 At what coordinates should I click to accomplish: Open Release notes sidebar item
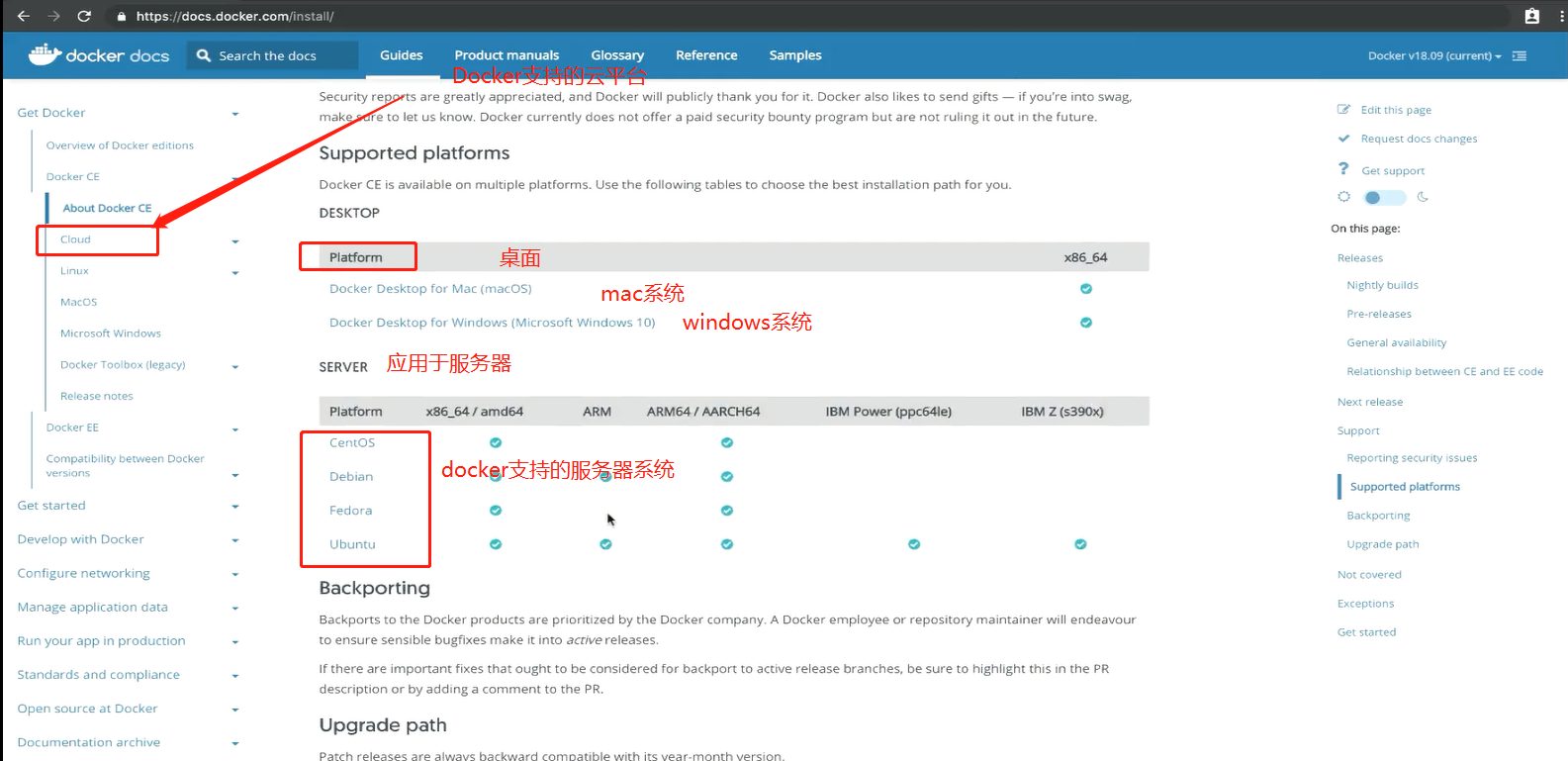[97, 396]
